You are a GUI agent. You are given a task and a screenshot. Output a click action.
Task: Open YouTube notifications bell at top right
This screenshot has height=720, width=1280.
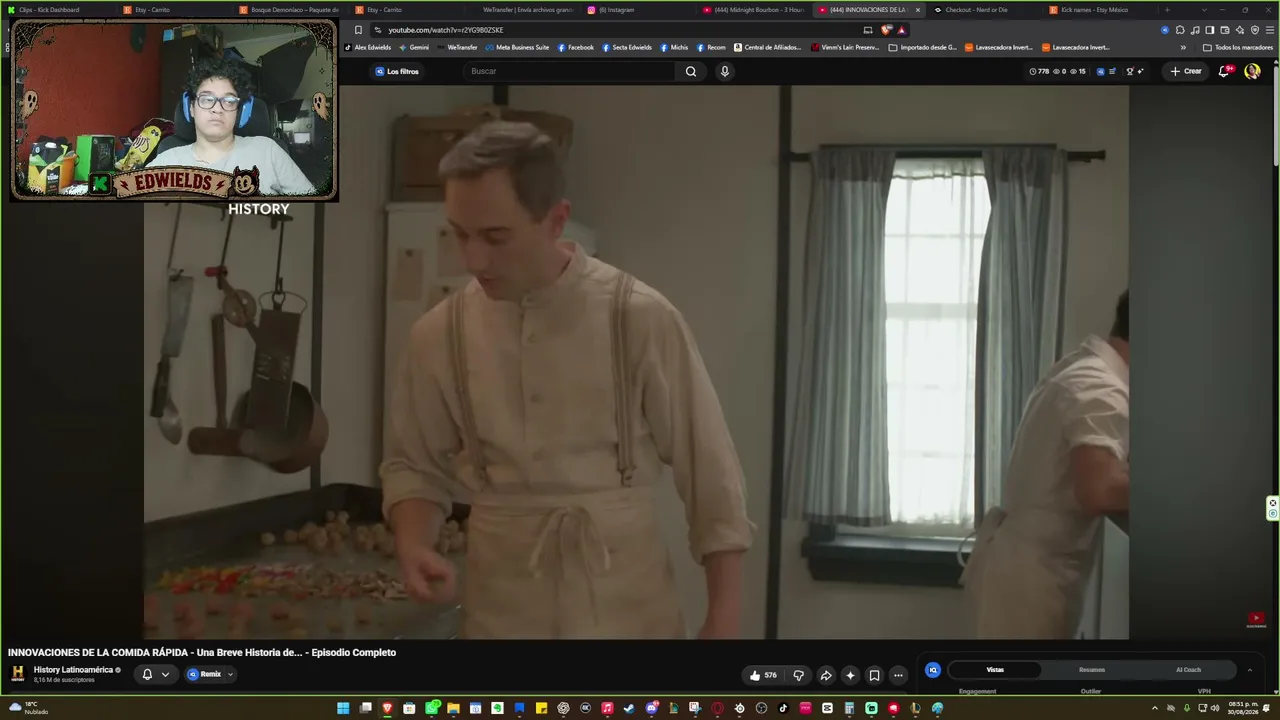[x=1224, y=71]
